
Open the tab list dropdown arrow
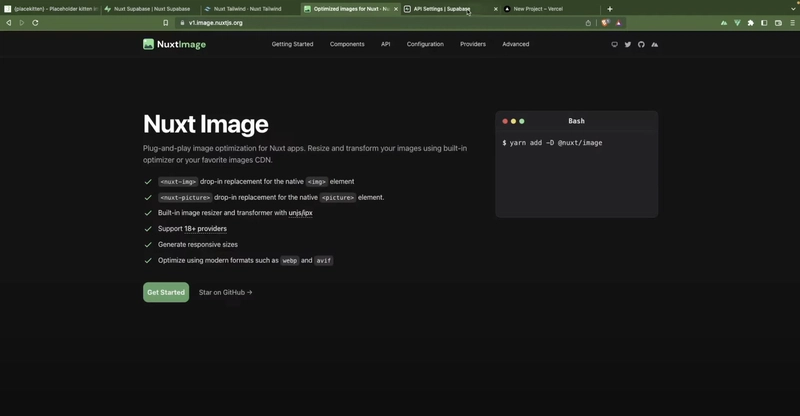[x=793, y=9]
